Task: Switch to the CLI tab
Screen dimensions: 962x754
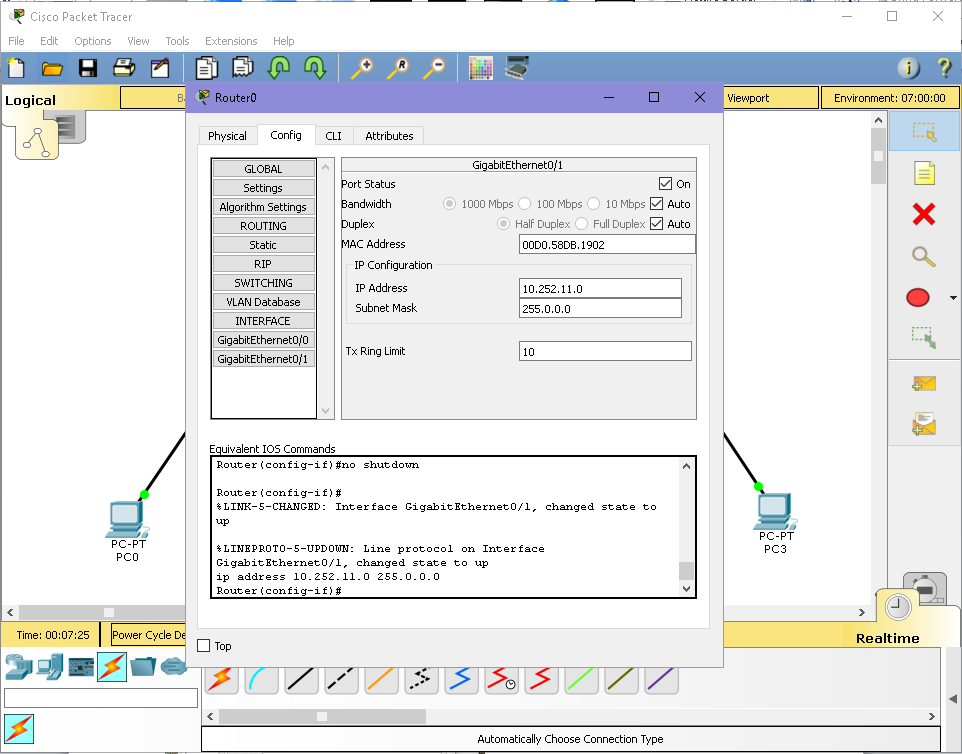Action: (333, 136)
